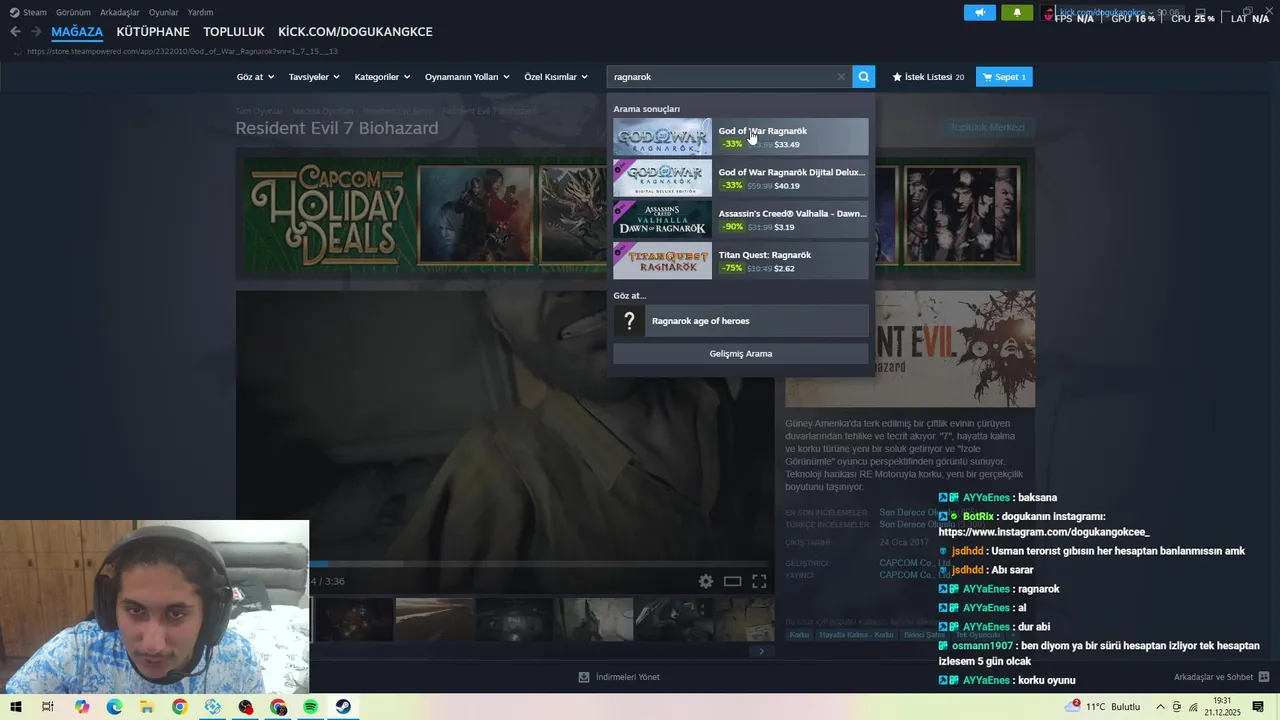Open the account dropdown arrow near kick.com username
The height and width of the screenshot is (720, 1280).
point(1150,13)
